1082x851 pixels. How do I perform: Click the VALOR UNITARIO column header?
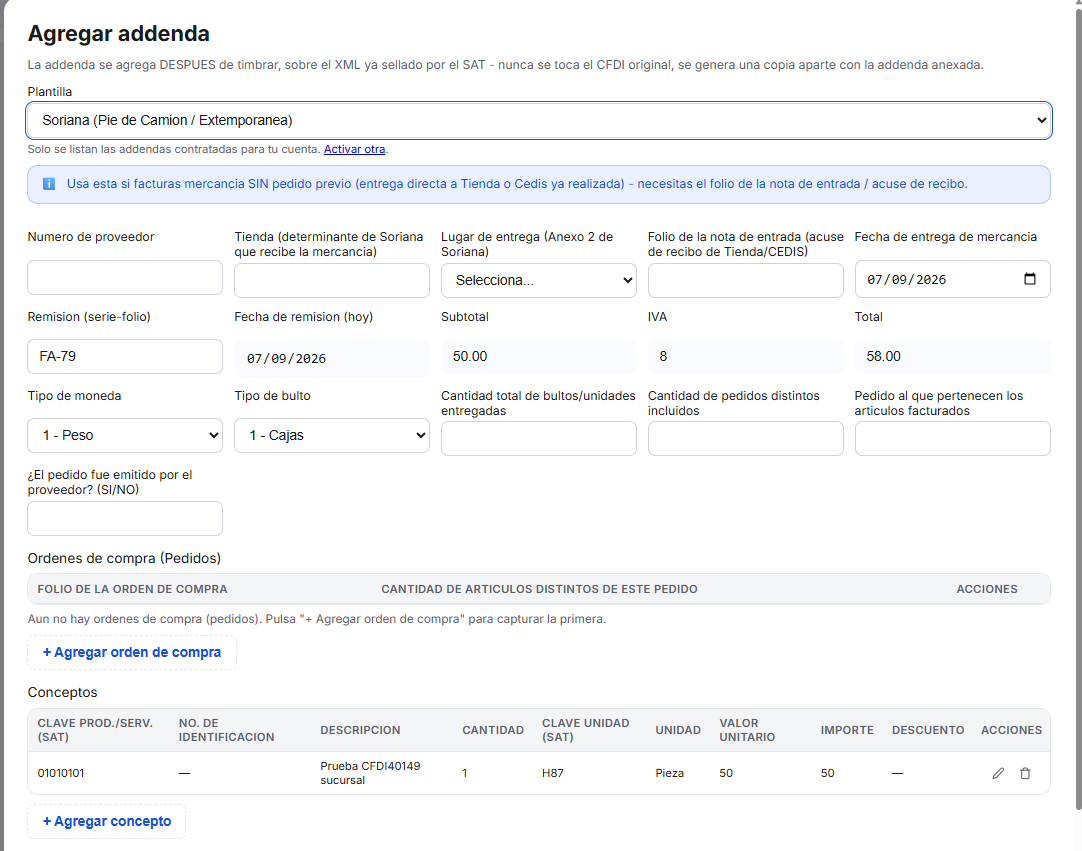click(747, 730)
